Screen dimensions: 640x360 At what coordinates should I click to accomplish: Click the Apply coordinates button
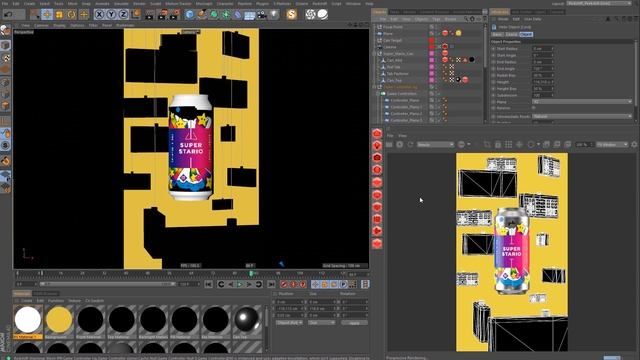pos(354,323)
